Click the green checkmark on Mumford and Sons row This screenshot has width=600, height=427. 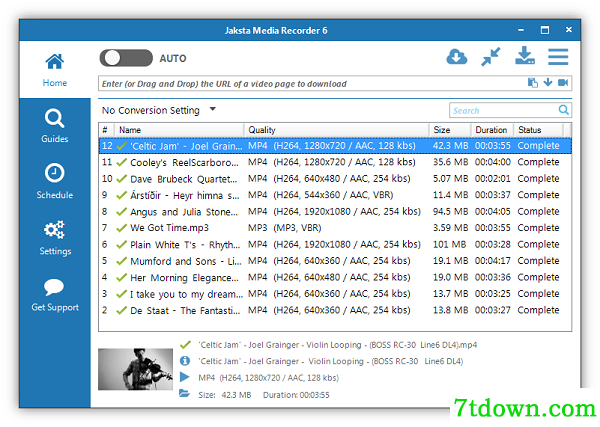point(121,261)
